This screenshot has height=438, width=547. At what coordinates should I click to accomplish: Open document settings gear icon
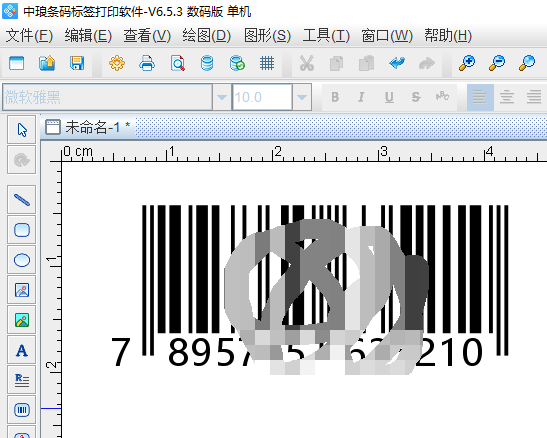pyautogui.click(x=117, y=63)
